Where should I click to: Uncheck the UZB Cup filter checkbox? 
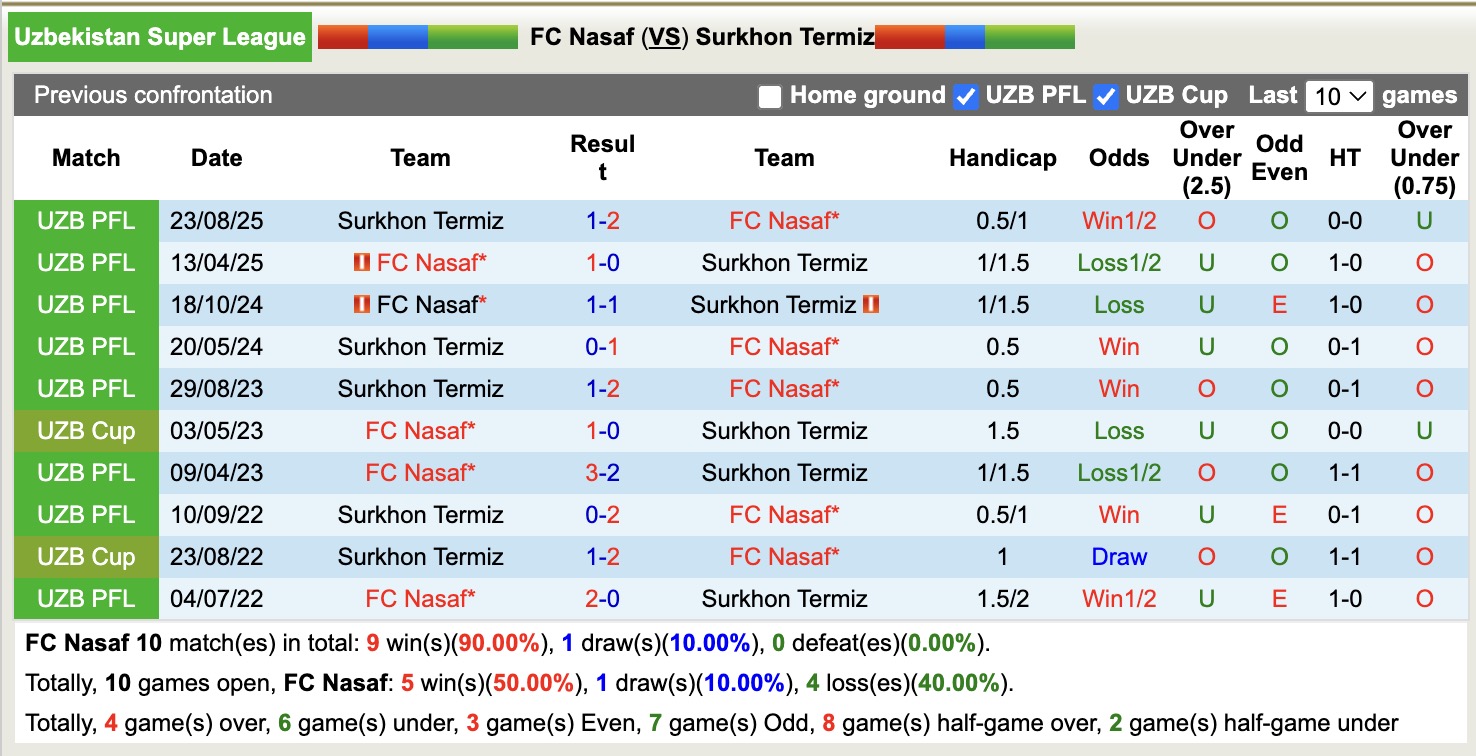[1105, 97]
